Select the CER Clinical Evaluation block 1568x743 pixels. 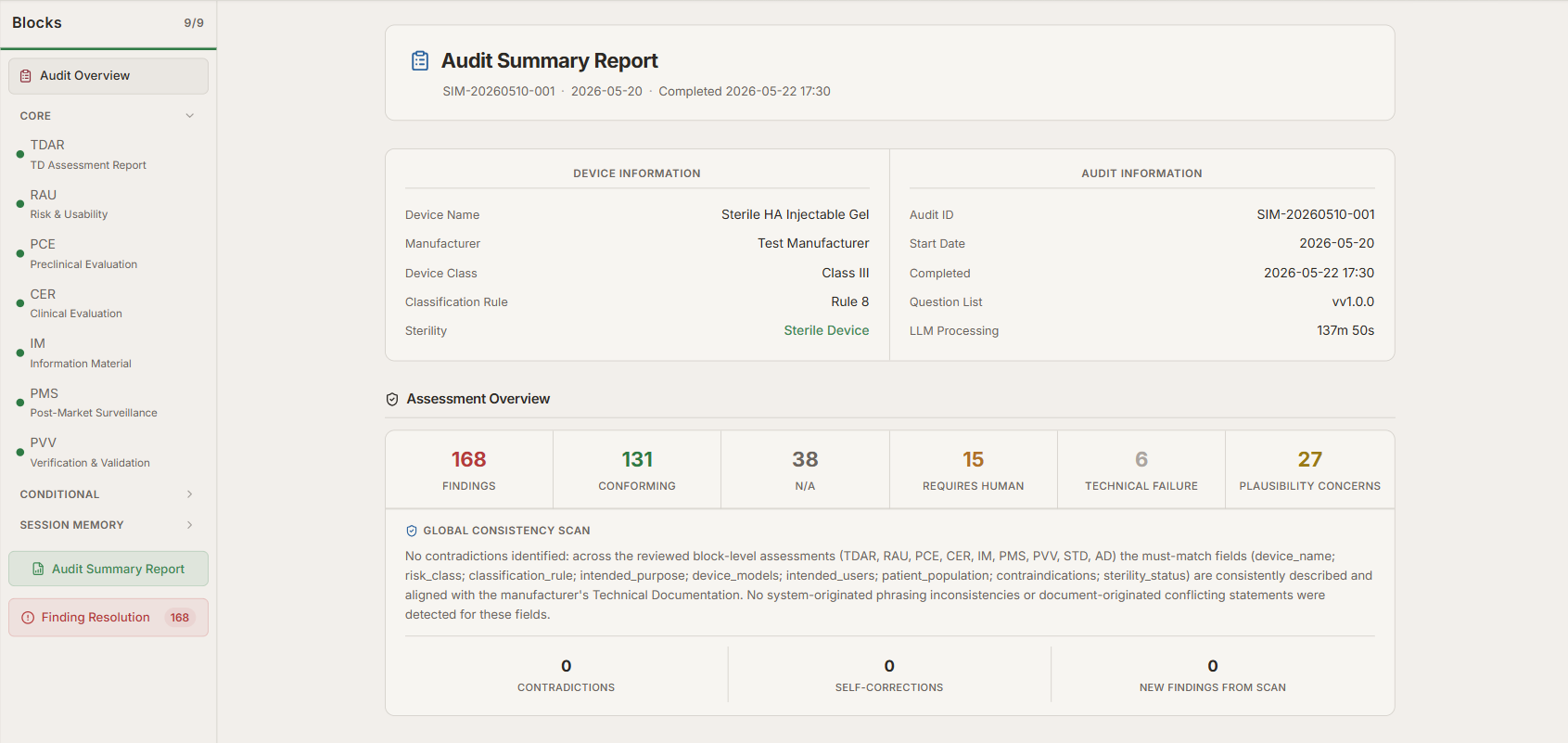[108, 303]
